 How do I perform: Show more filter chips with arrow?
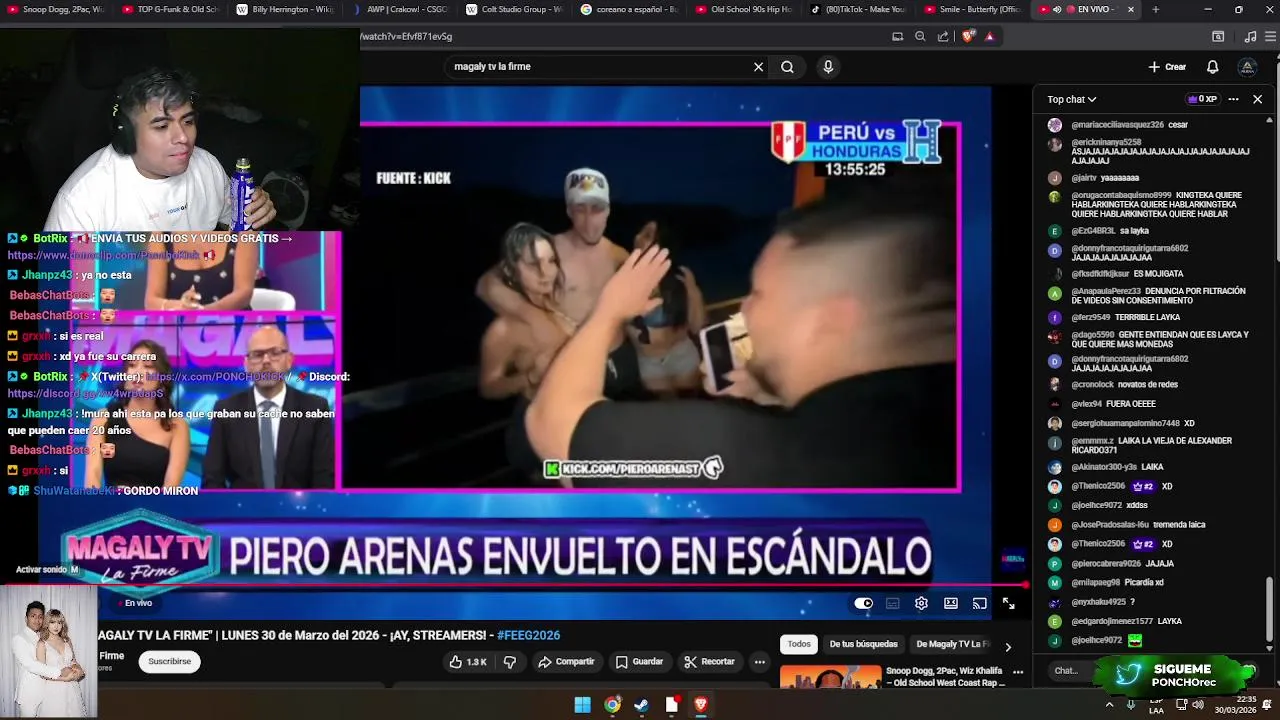1008,646
